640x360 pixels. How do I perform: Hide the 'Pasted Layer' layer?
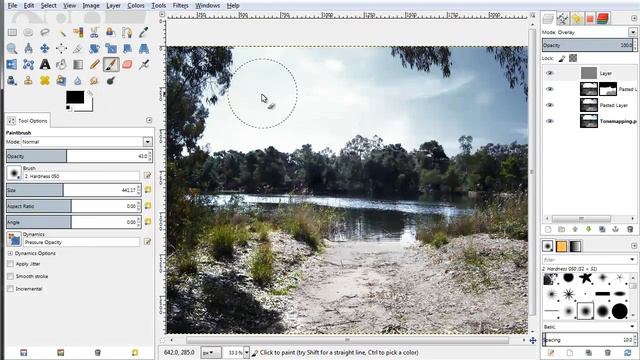pos(550,105)
